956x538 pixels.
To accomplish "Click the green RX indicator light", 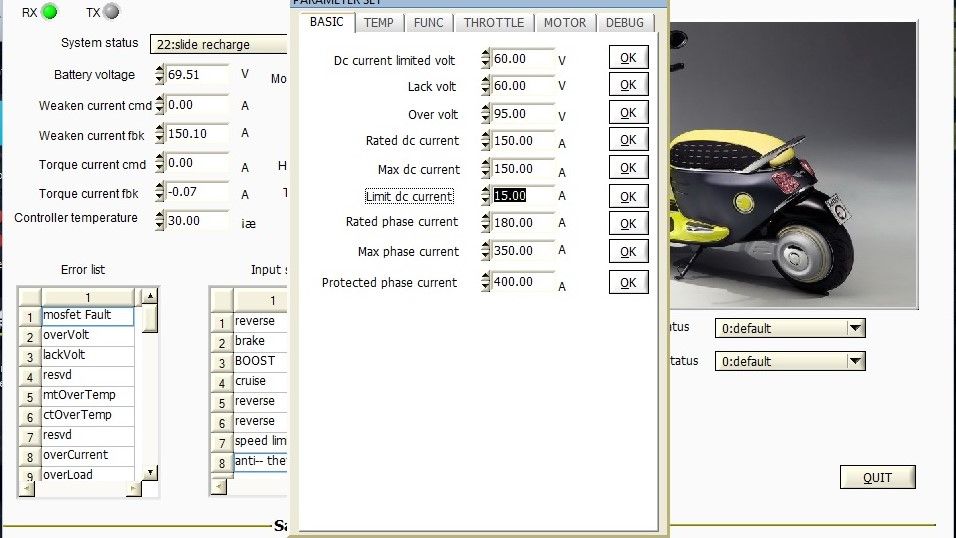I will pos(49,12).
